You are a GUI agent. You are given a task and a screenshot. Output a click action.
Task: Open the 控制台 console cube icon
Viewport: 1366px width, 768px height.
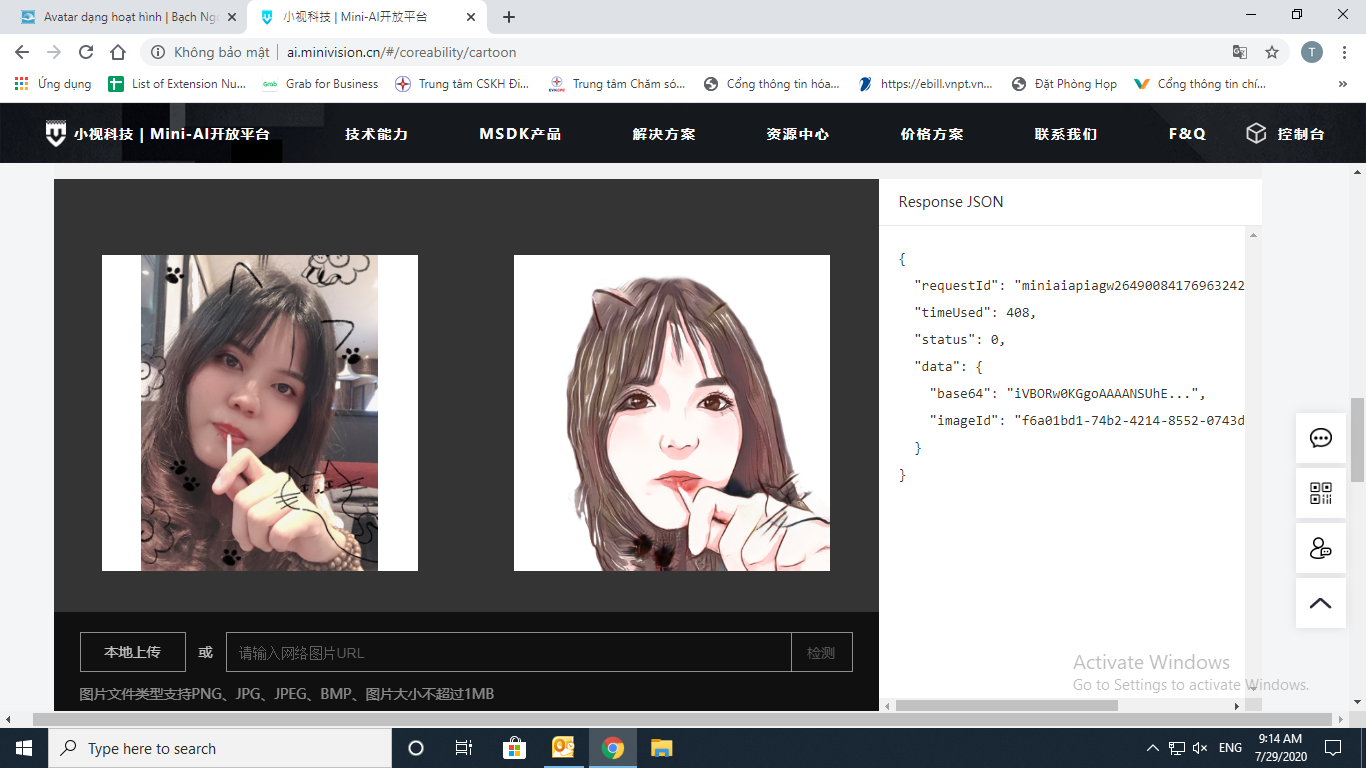coord(1256,133)
